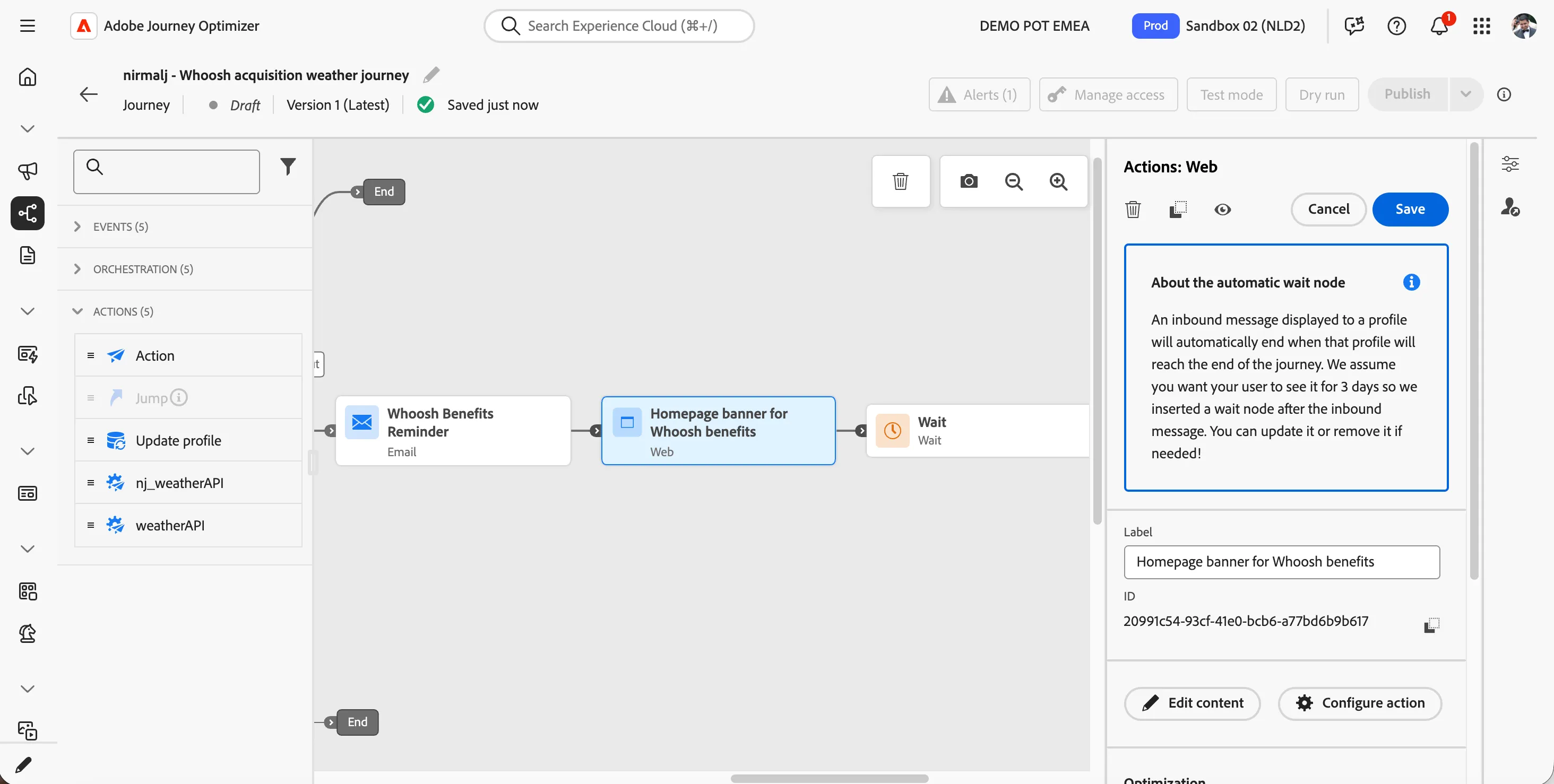Viewport: 1554px width, 784px height.
Task: Click the Label input field
Action: click(x=1281, y=562)
